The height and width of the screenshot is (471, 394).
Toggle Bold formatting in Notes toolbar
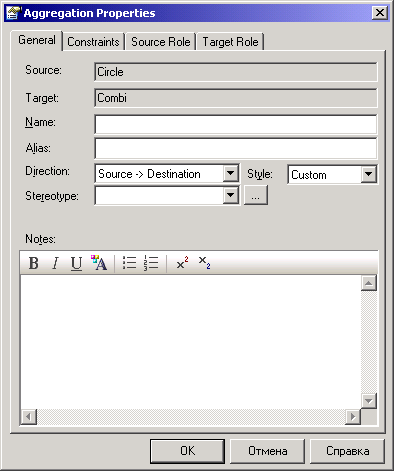click(33, 263)
